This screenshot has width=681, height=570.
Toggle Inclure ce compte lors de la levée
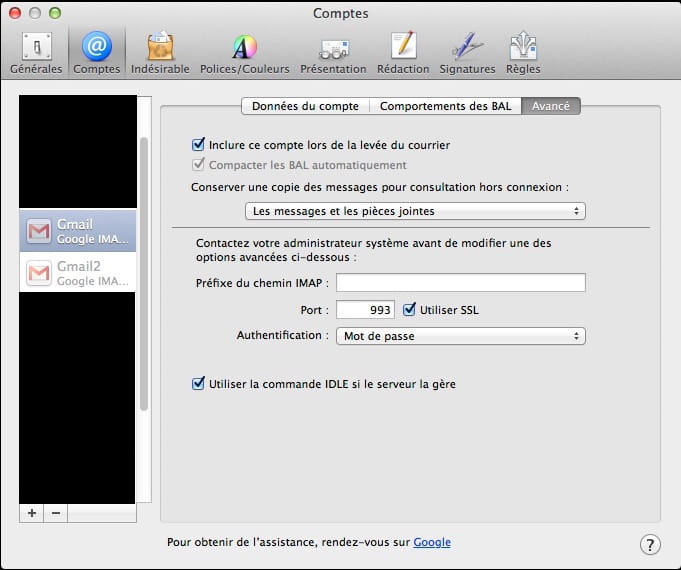pos(198,144)
